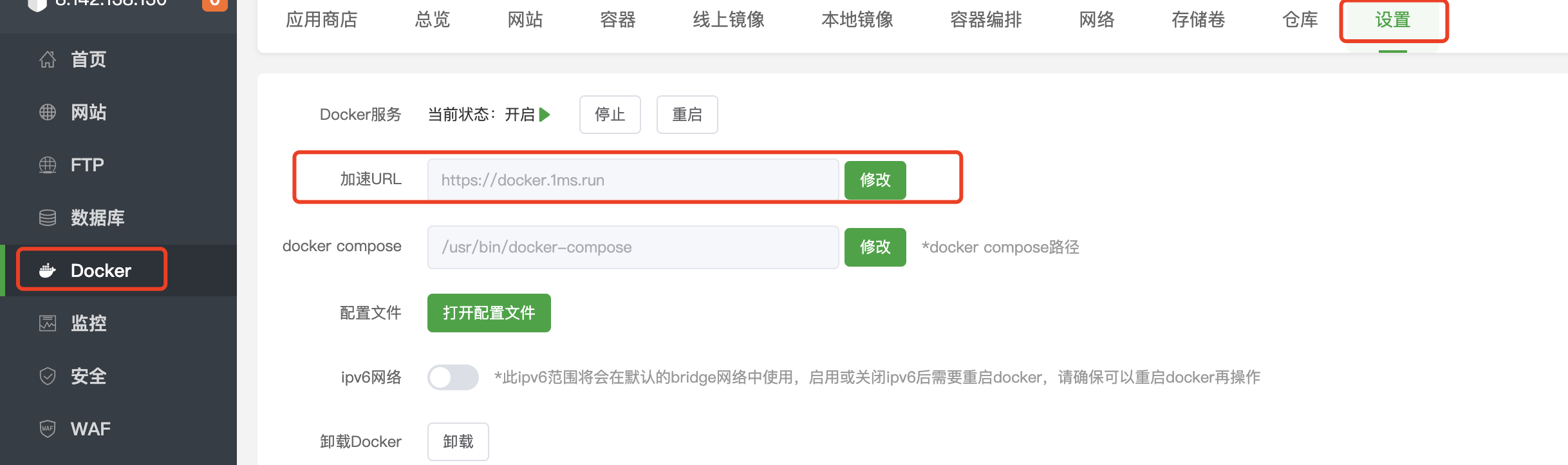Viewport: 1568px width, 465px height.
Task: Toggle the ipv6网络 switch
Action: (x=453, y=377)
